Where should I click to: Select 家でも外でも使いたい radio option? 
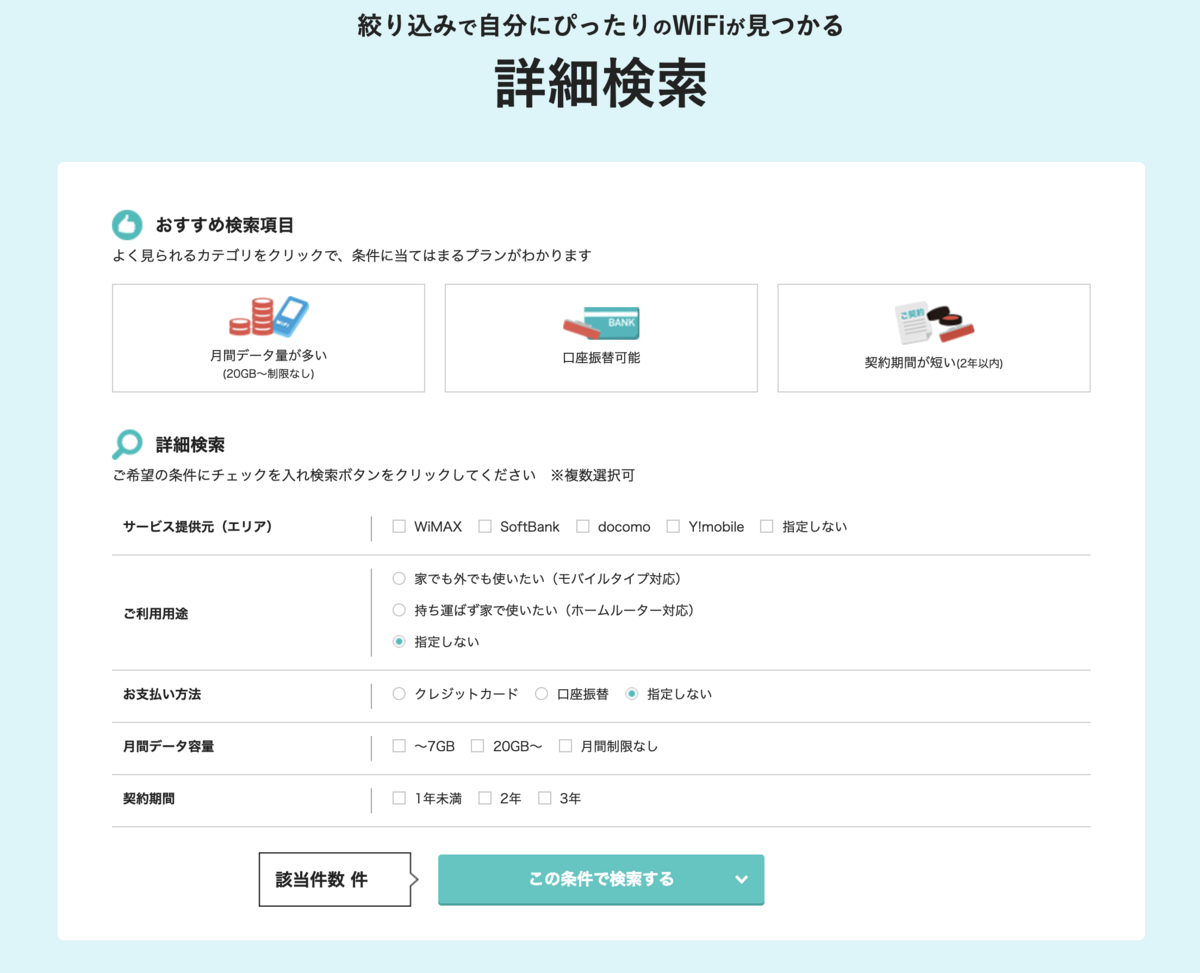click(x=399, y=578)
